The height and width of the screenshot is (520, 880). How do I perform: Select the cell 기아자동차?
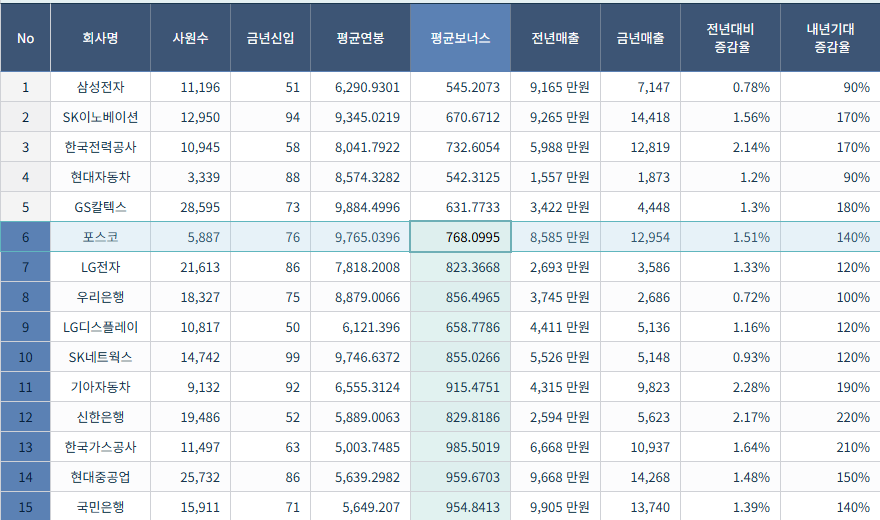(x=100, y=387)
